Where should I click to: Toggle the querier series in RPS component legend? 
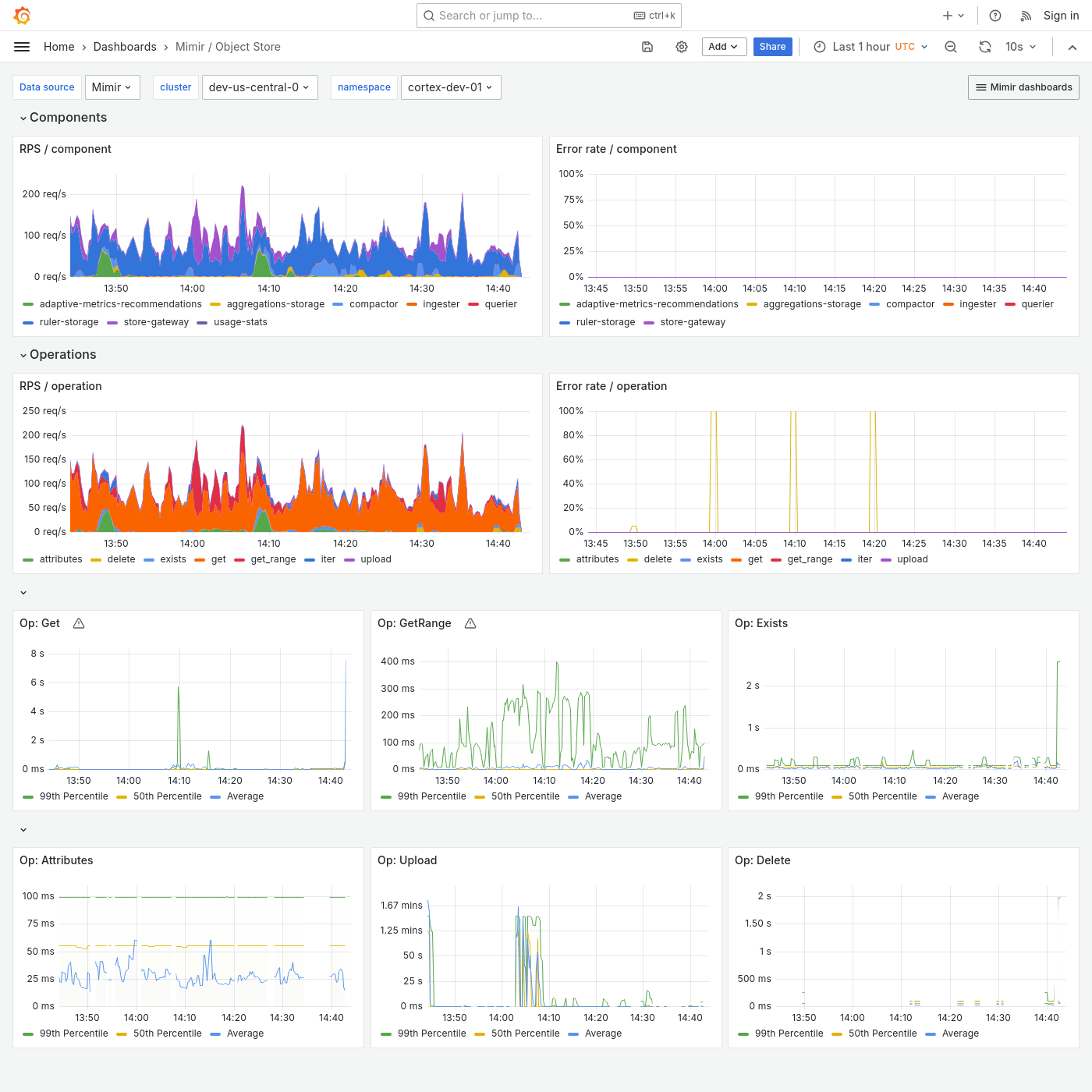(500, 304)
